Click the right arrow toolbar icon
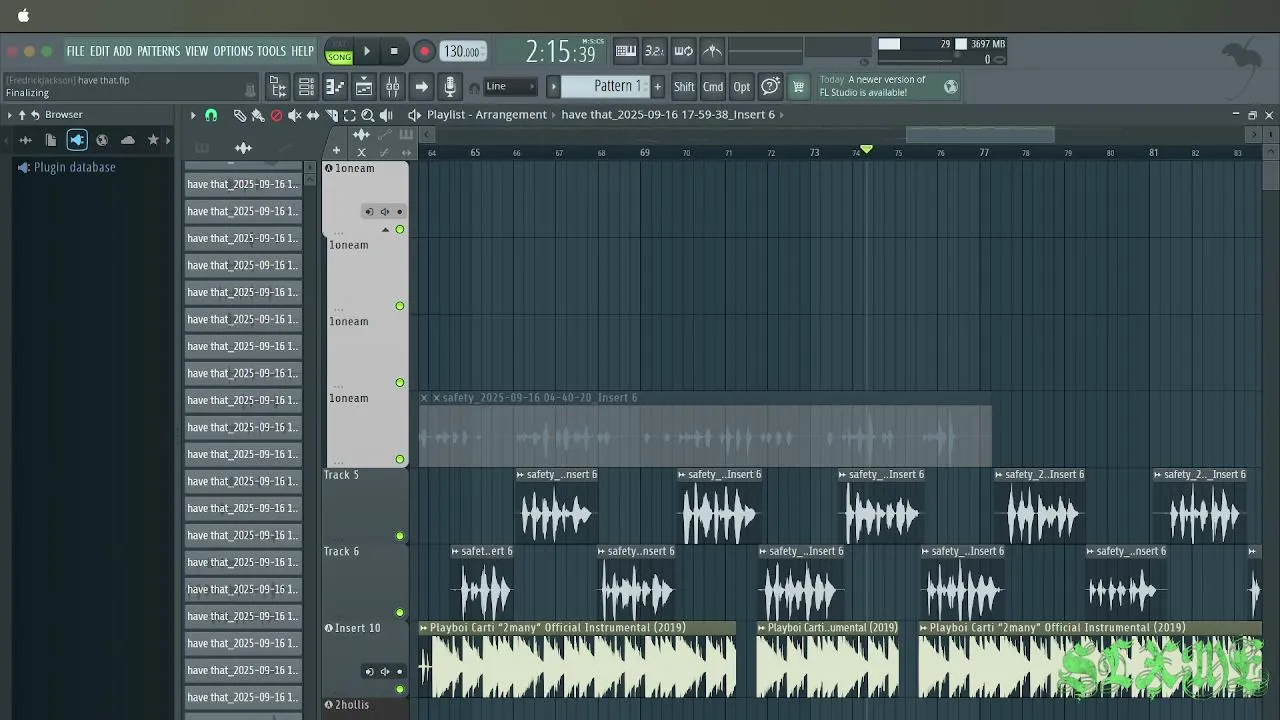Image resolution: width=1280 pixels, height=720 pixels. click(x=422, y=87)
